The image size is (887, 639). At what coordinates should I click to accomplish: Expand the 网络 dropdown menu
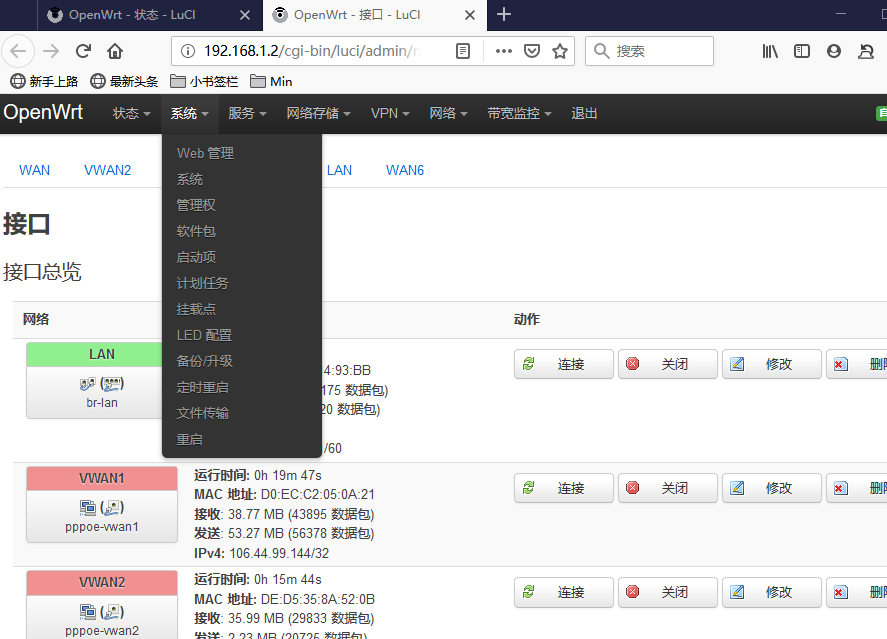pyautogui.click(x=448, y=114)
